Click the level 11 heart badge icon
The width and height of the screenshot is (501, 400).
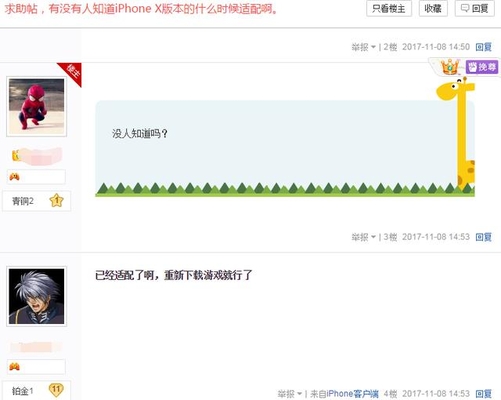[x=56, y=390]
